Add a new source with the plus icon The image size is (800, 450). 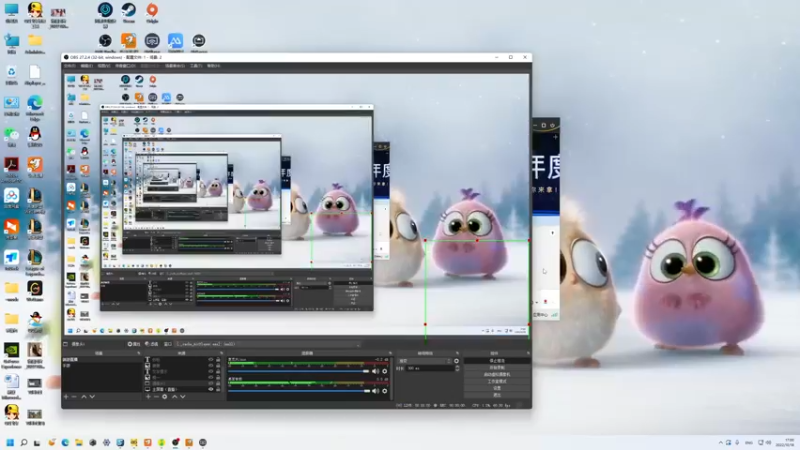(148, 396)
